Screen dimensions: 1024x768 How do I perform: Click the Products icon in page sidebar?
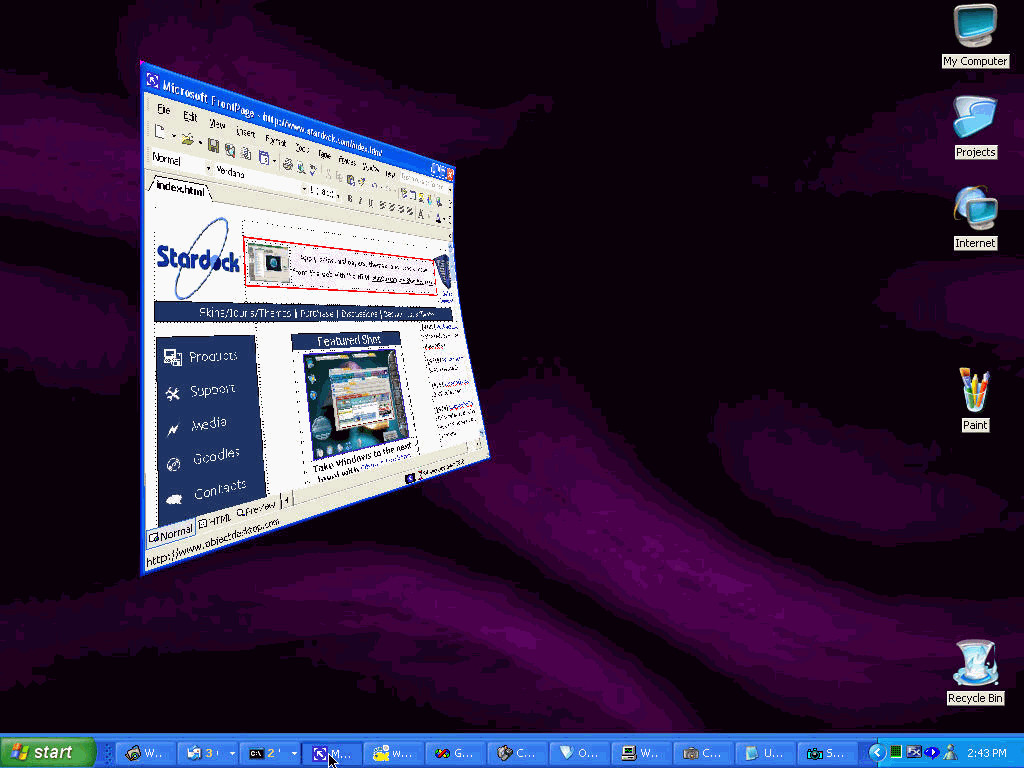tap(172, 357)
